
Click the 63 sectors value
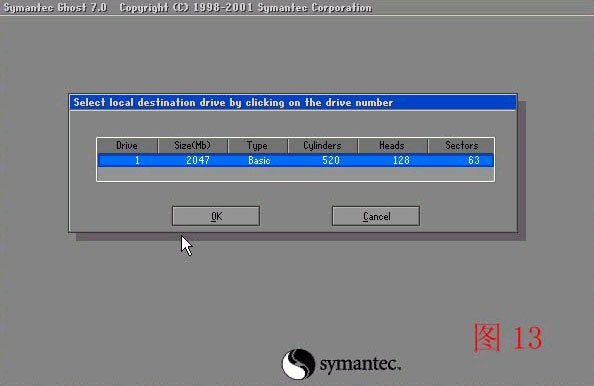click(x=474, y=160)
